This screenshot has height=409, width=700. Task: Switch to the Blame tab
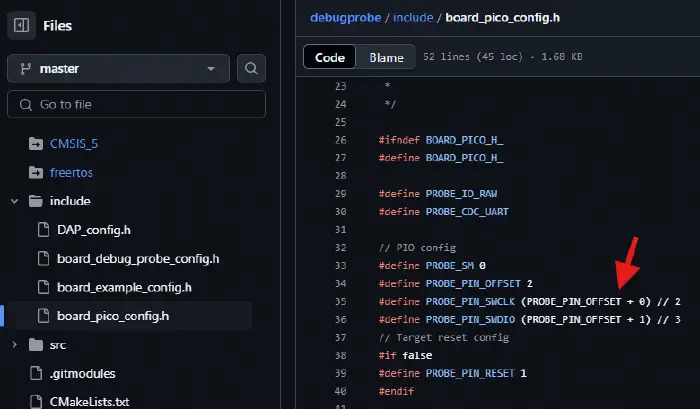pyautogui.click(x=386, y=58)
